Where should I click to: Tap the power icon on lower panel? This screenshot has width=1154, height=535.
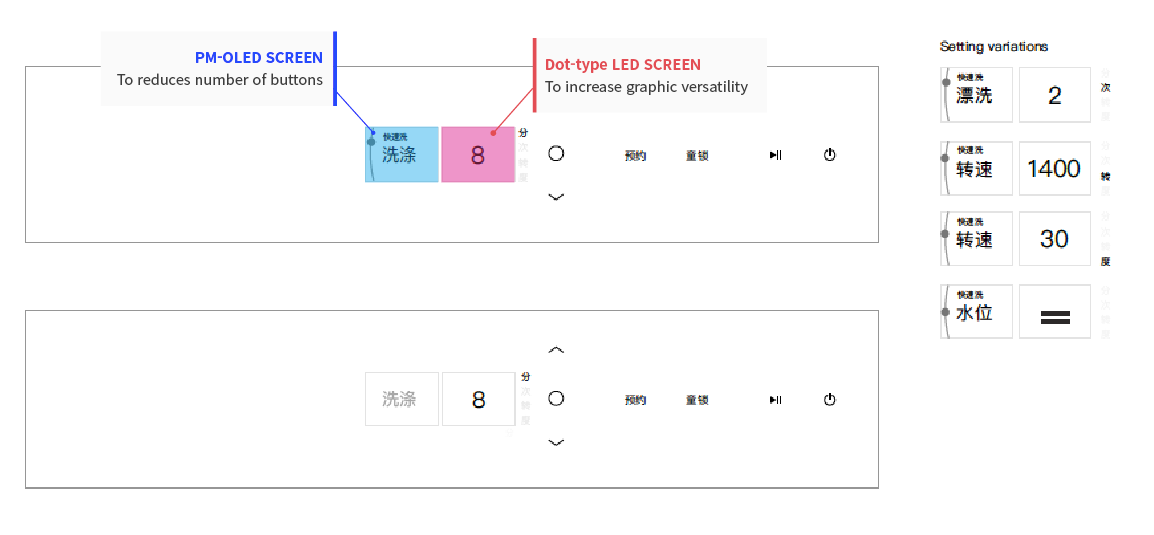coord(829,400)
